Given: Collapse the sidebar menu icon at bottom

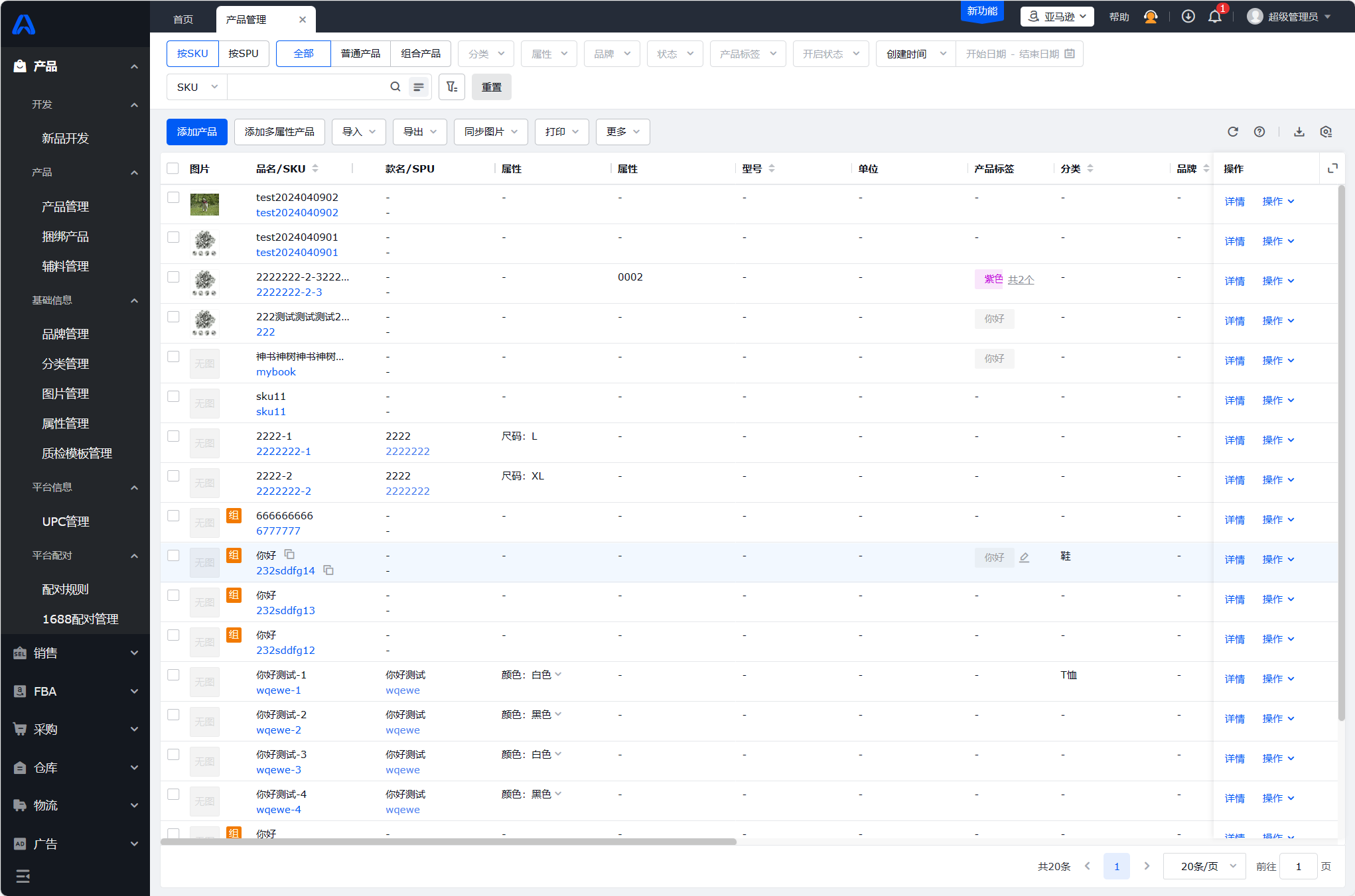Looking at the screenshot, I should point(23,877).
